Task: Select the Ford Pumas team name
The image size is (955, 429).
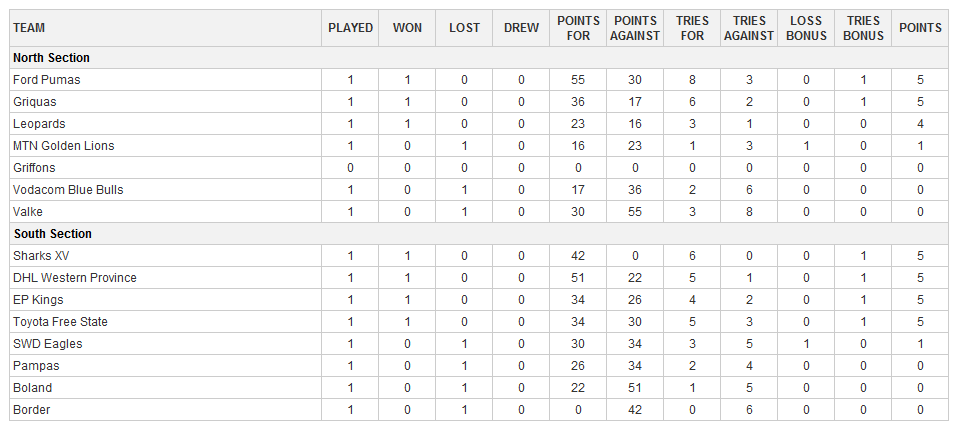Action: tap(46, 80)
